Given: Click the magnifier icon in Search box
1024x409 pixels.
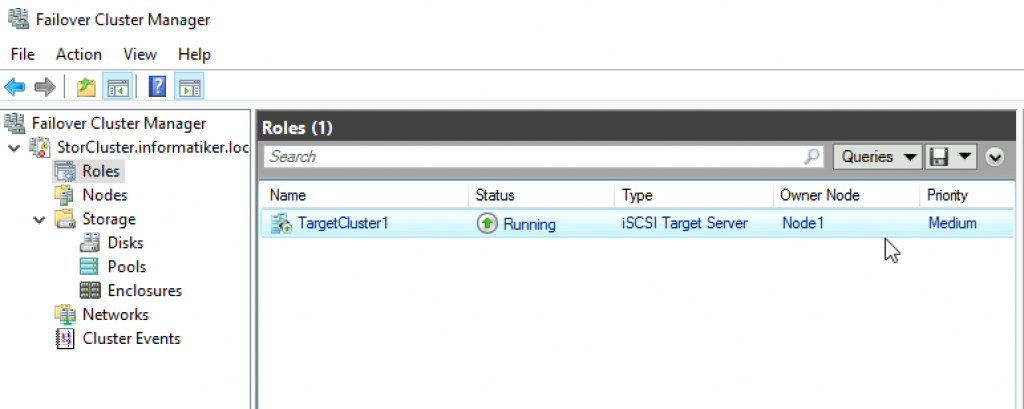Looking at the screenshot, I should click(x=812, y=157).
